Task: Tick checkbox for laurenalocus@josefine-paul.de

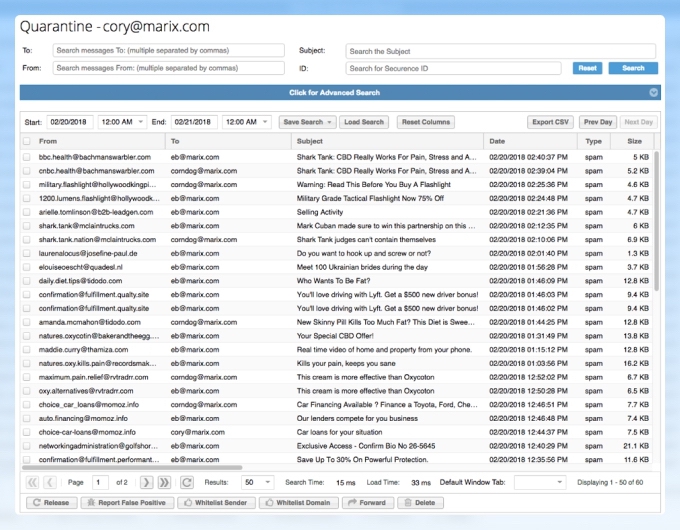Action: pyautogui.click(x=27, y=253)
